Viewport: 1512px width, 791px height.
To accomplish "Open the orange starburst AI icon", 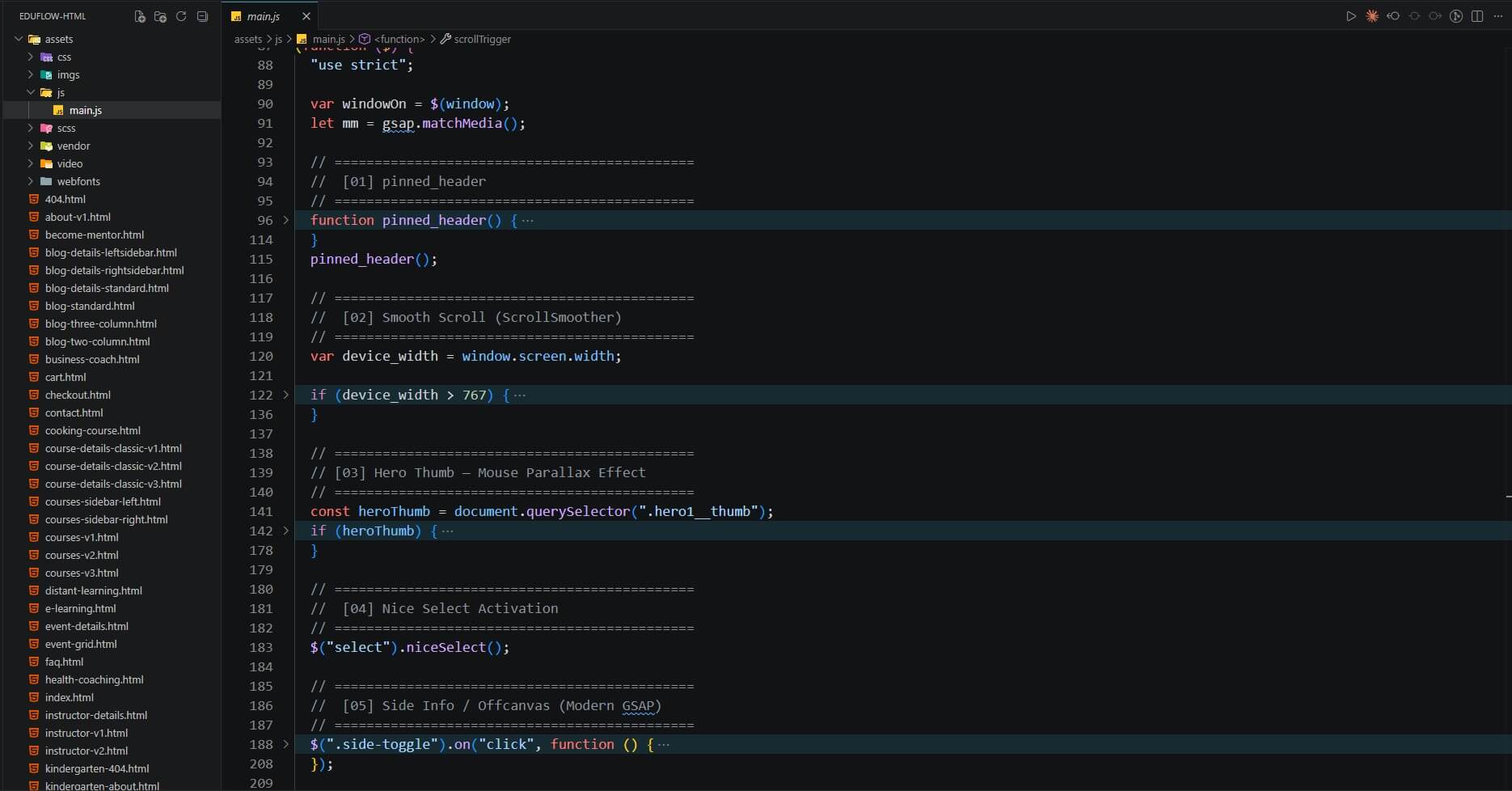I will 1372,16.
